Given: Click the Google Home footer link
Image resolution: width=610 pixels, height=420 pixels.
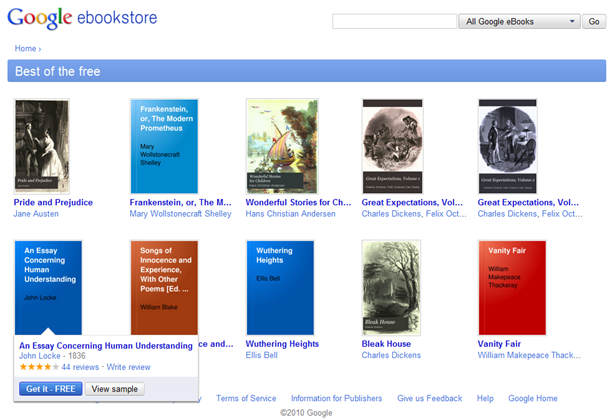Looking at the screenshot, I should click(533, 398).
